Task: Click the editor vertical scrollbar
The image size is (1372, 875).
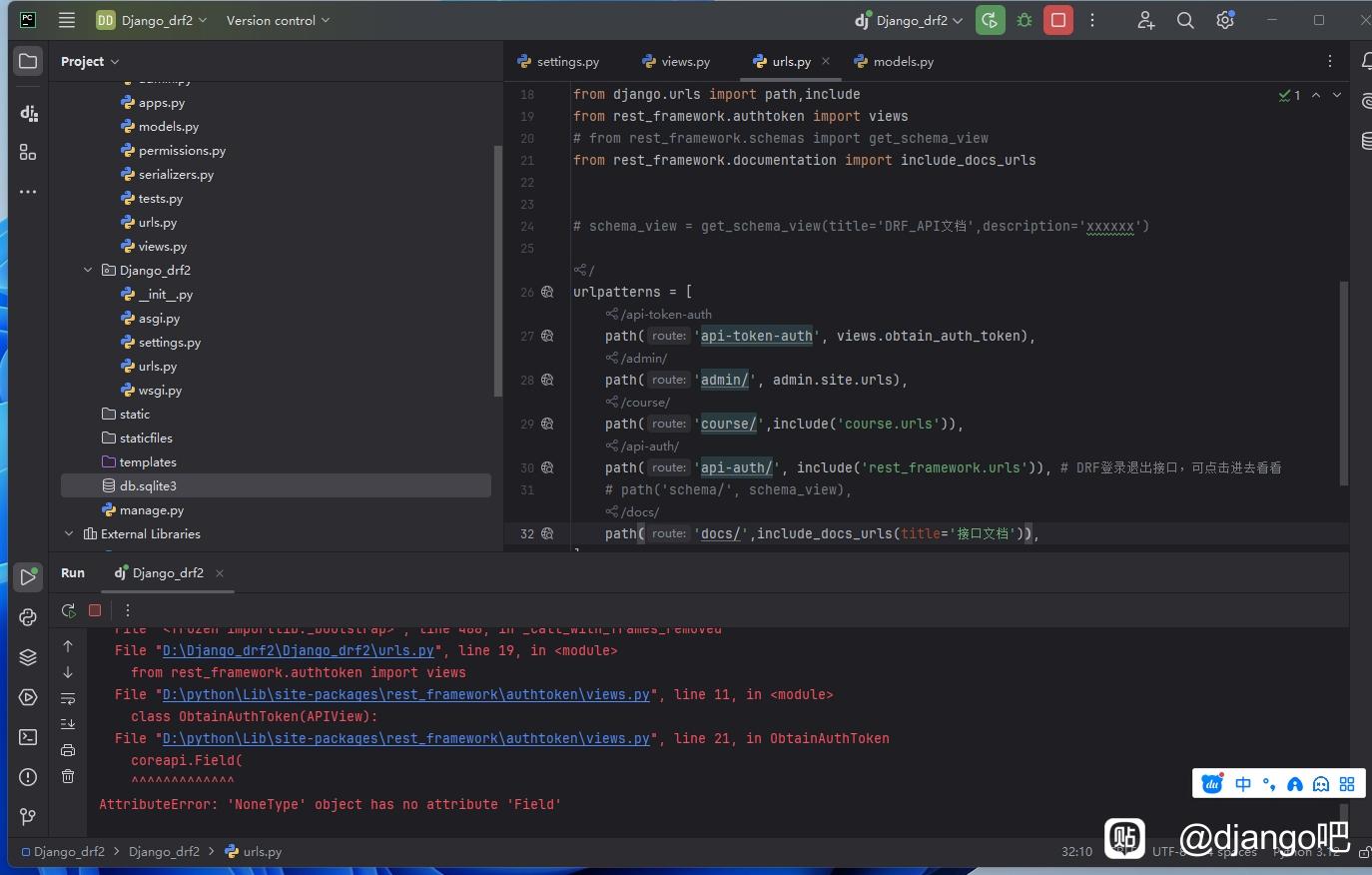Action: [1344, 384]
